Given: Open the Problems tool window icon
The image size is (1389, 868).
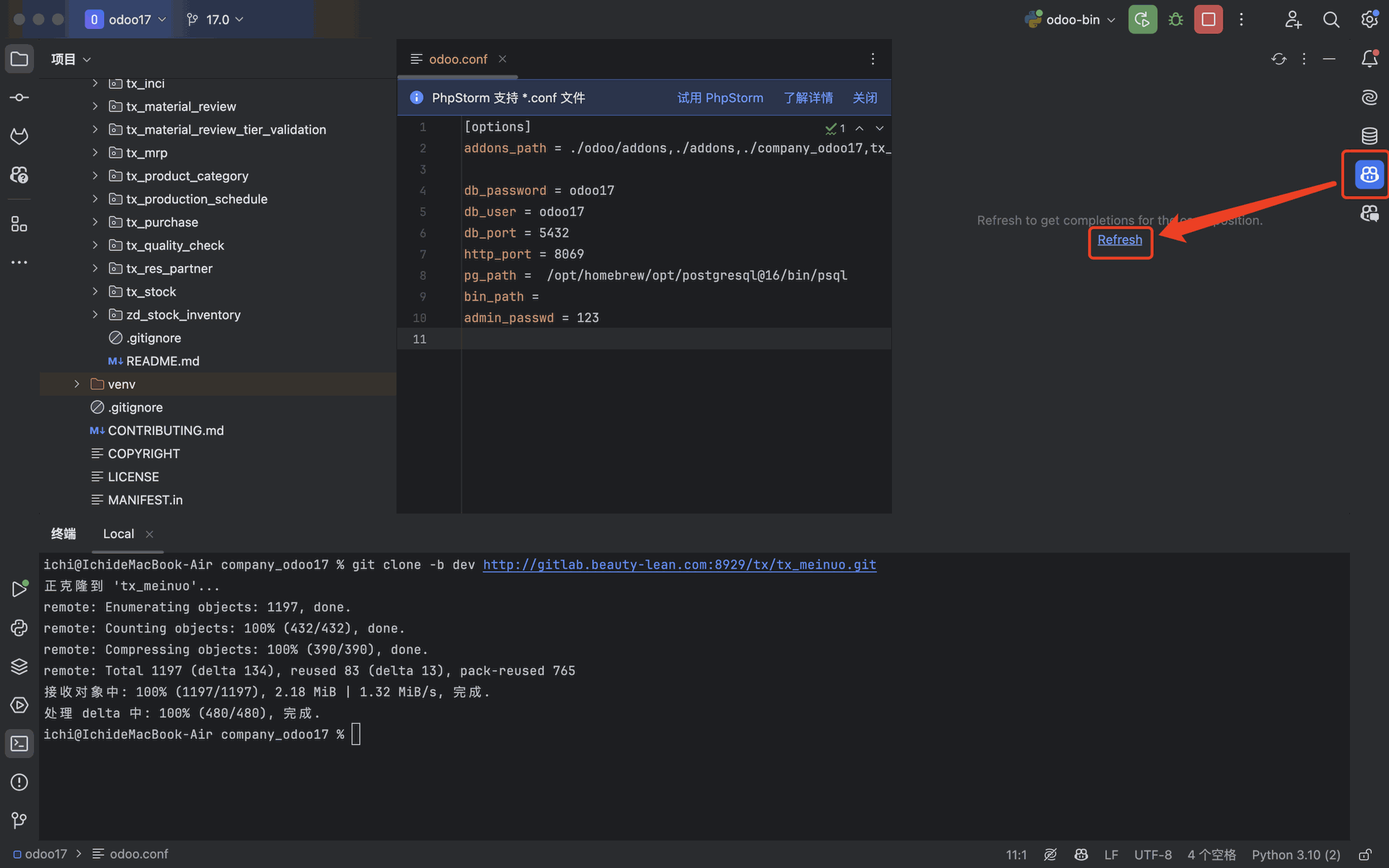Looking at the screenshot, I should coord(20,782).
